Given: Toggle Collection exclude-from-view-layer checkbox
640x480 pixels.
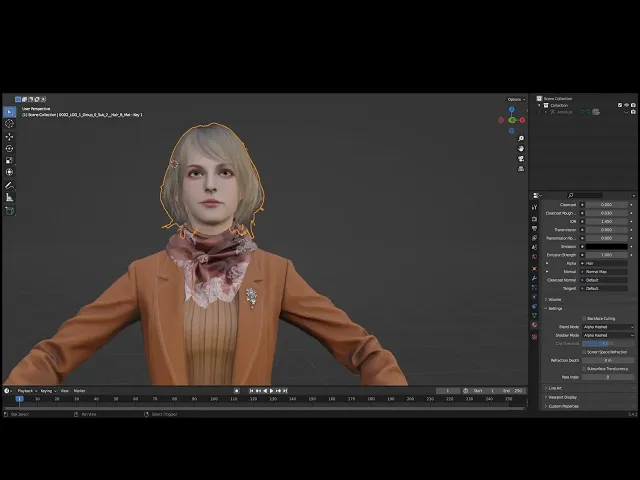Looking at the screenshot, I should (620, 105).
